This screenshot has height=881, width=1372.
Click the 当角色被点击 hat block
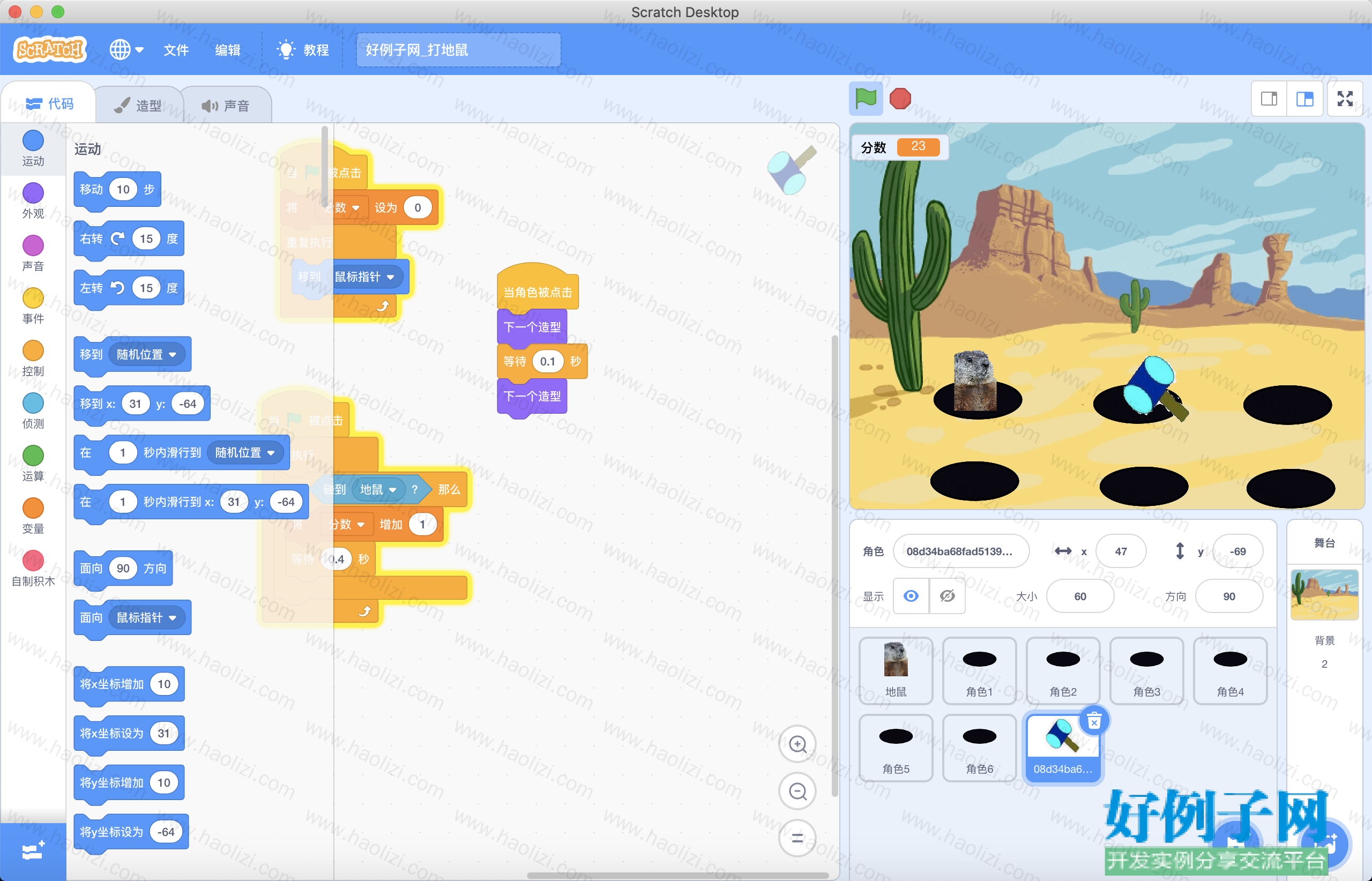click(x=538, y=289)
